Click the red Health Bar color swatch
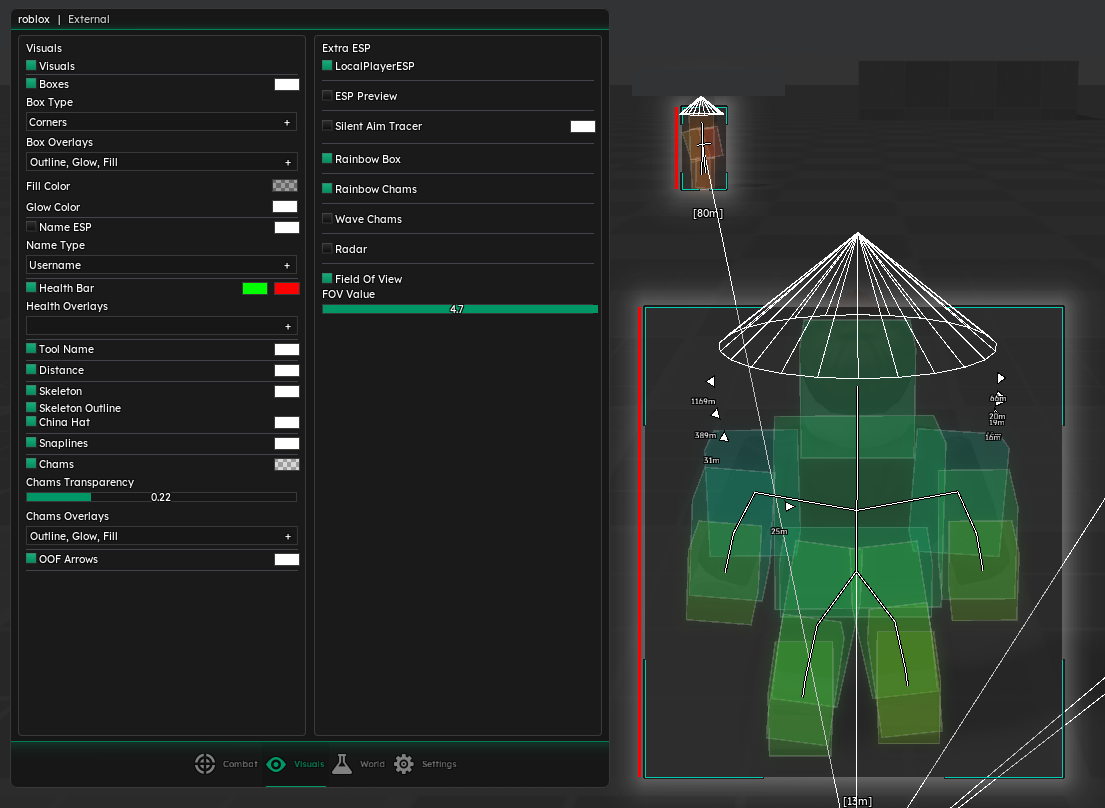This screenshot has height=808, width=1105. tap(287, 288)
